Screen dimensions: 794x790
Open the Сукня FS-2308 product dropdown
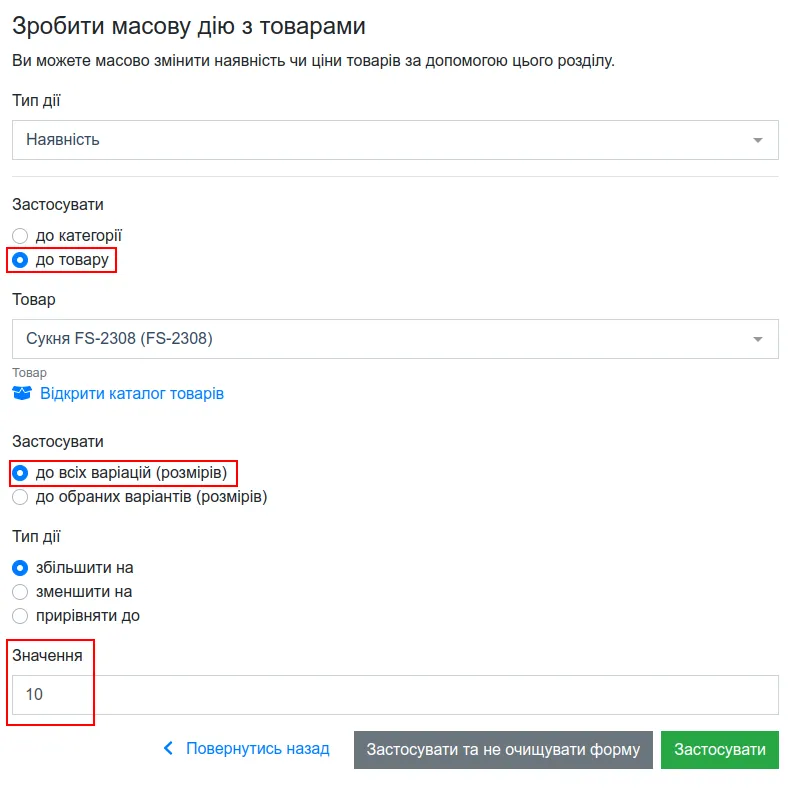(x=395, y=339)
